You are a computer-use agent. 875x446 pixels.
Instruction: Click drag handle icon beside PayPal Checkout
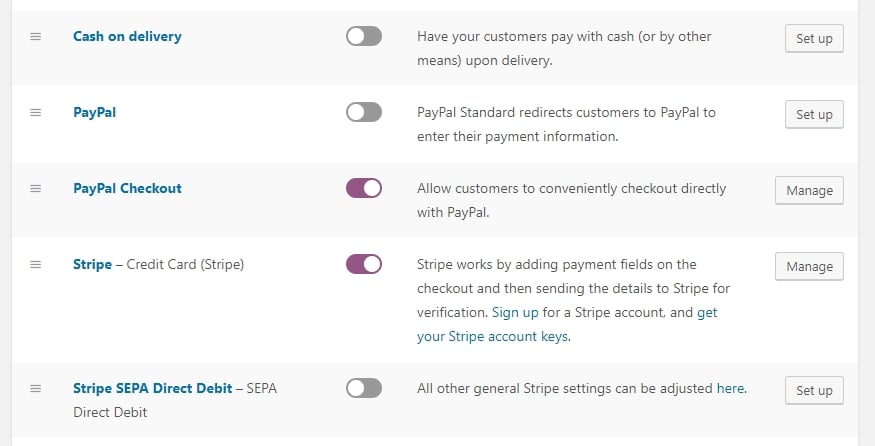pos(36,188)
